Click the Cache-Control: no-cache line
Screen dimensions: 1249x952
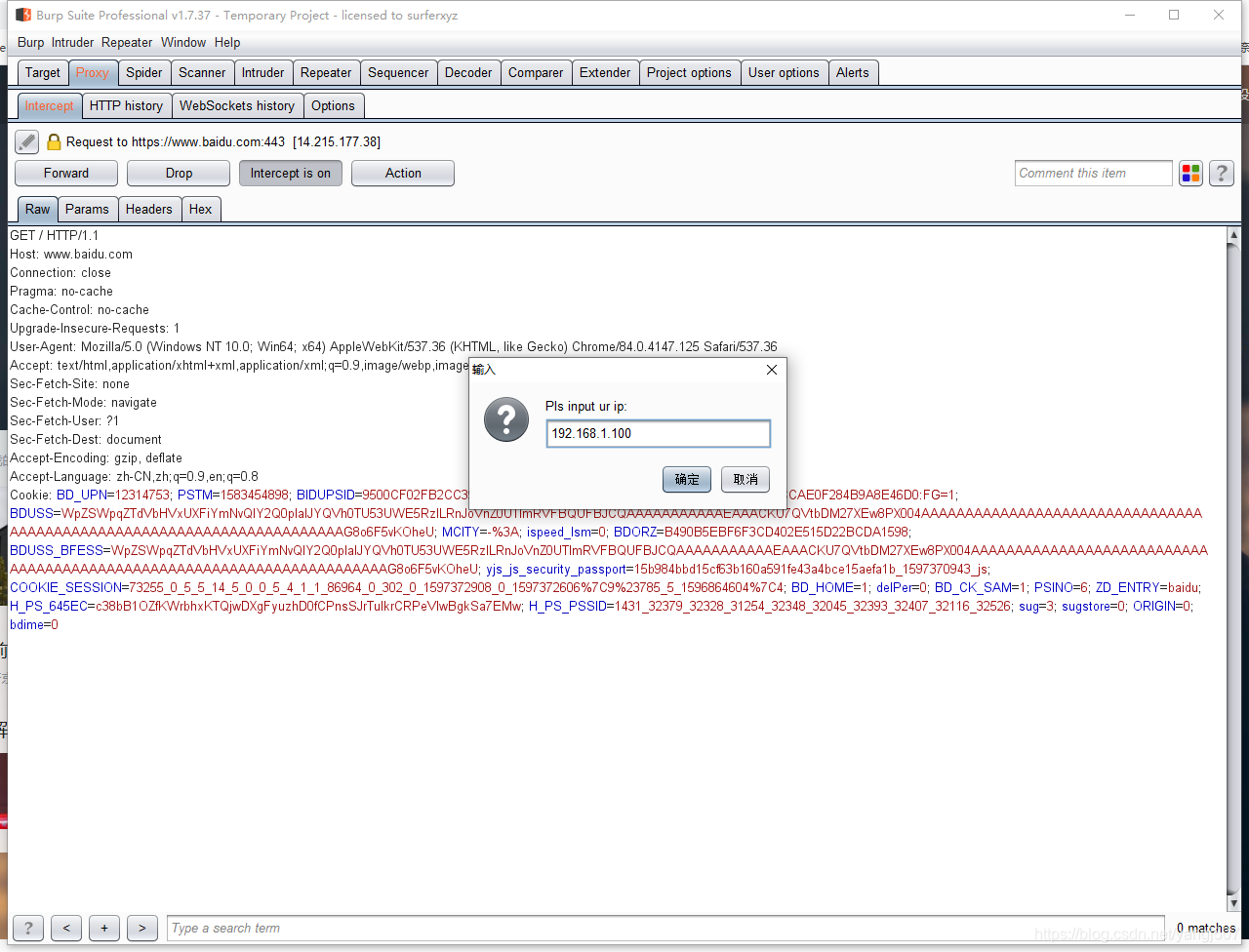[80, 310]
